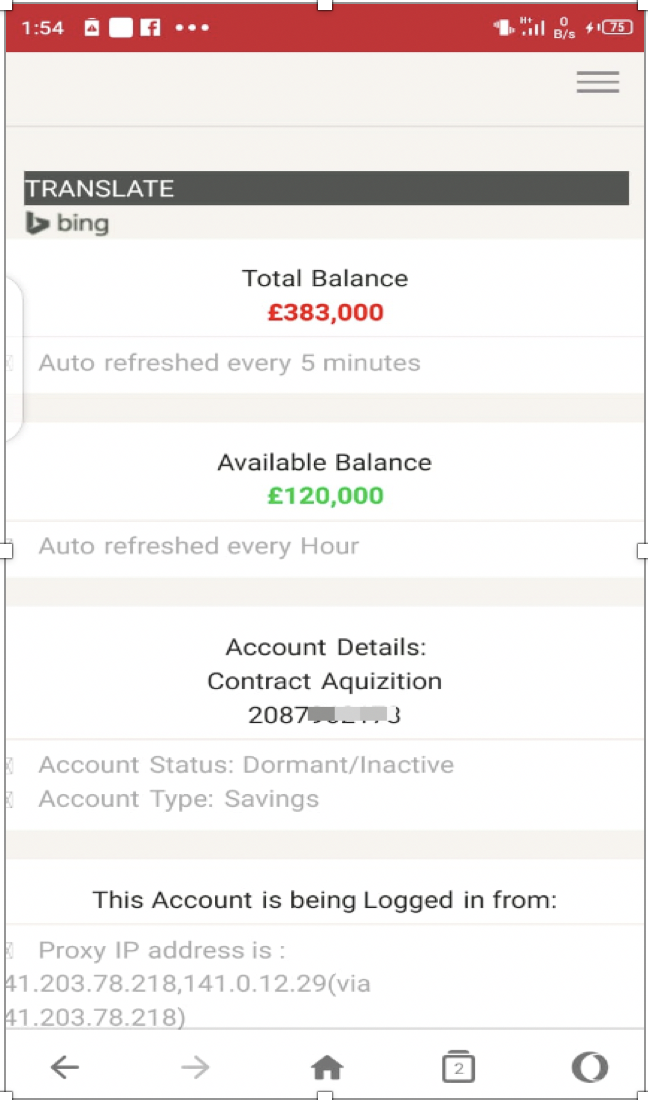648x1100 pixels.
Task: Pull the side drawer handle on left edge
Action: (14, 358)
